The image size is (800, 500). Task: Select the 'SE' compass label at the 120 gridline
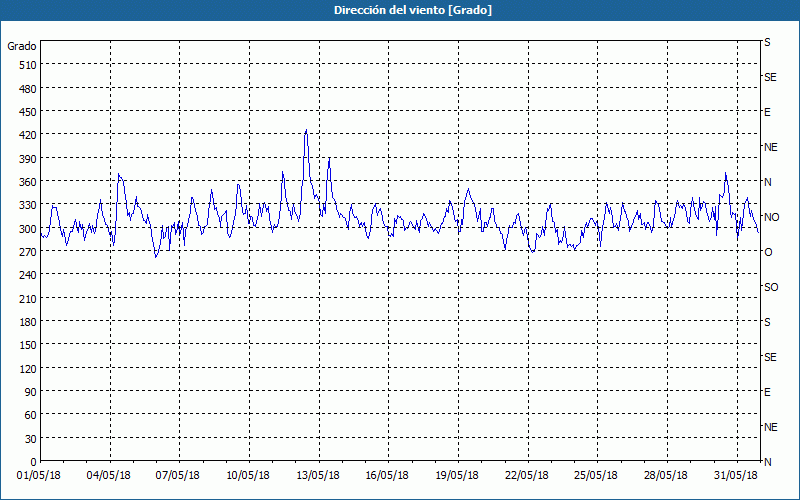770,357
